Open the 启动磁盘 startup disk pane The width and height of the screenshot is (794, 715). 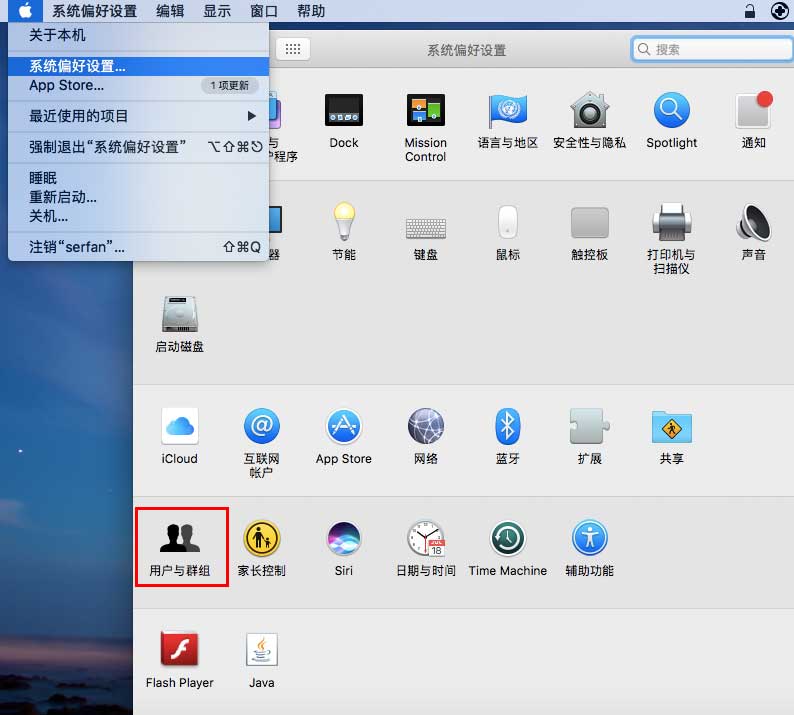(179, 314)
